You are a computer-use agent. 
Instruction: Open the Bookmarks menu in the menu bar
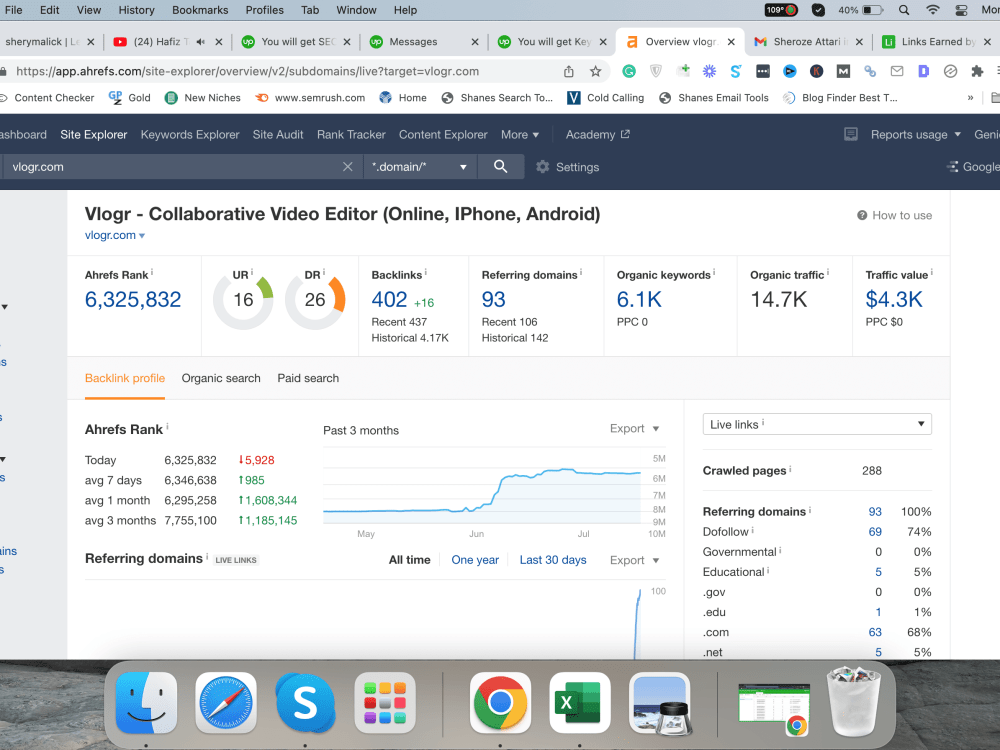pos(200,10)
